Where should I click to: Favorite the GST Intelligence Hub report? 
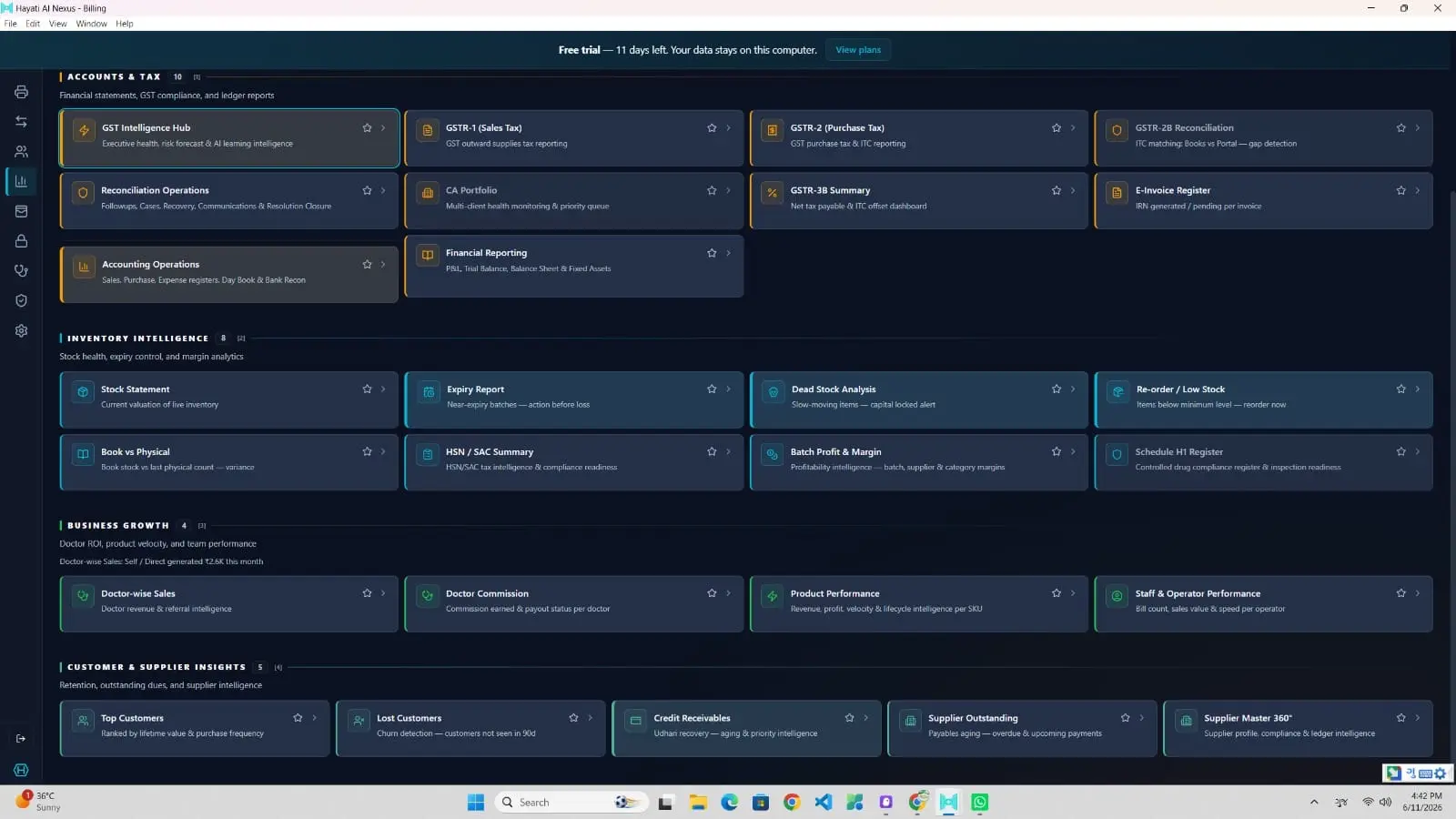click(367, 128)
